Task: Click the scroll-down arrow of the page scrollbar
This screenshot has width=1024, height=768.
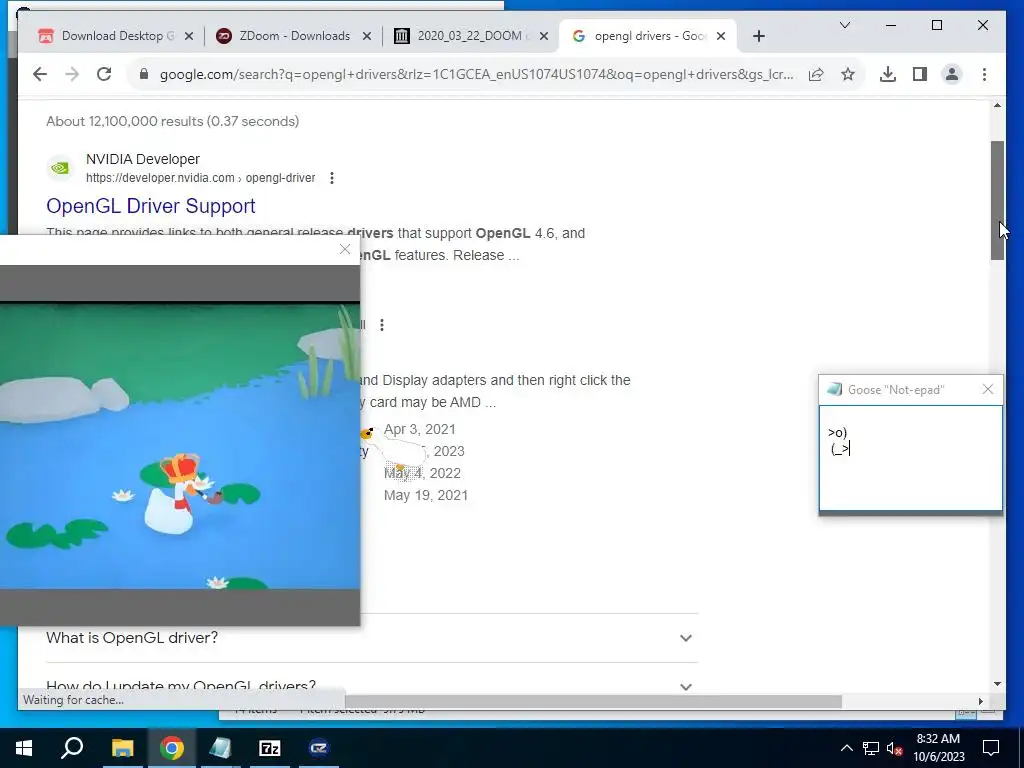Action: pyautogui.click(x=997, y=684)
